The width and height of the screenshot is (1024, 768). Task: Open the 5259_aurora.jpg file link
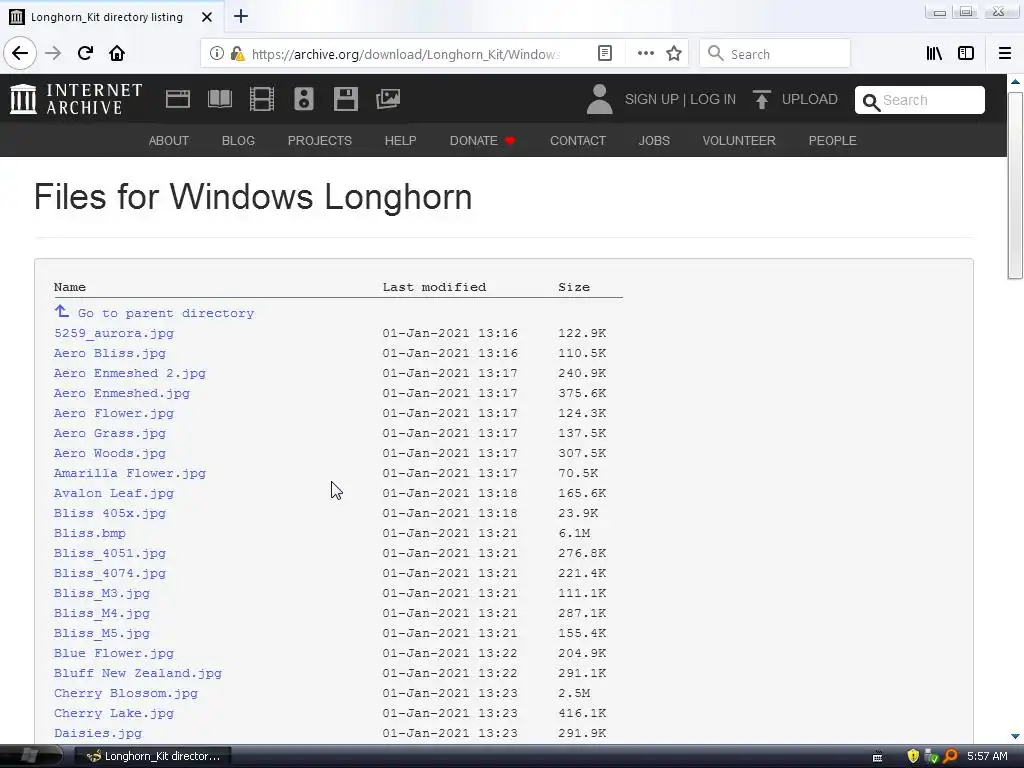(114, 333)
